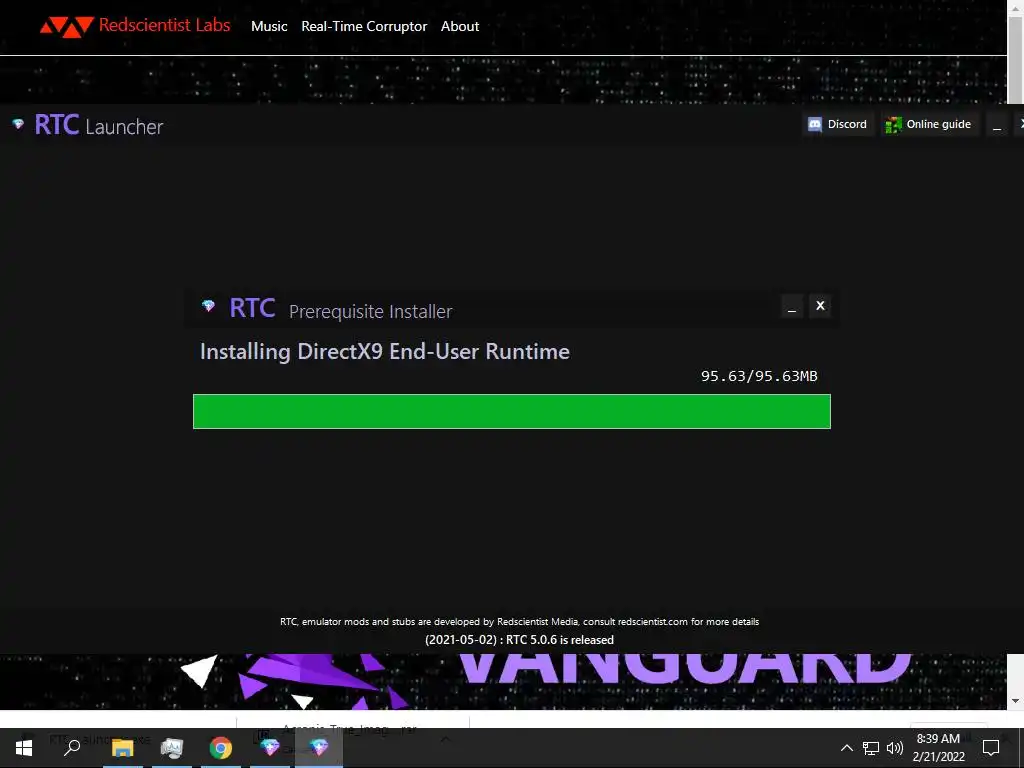
Task: Click the 95.63/95.63MB download size text
Action: tap(759, 376)
